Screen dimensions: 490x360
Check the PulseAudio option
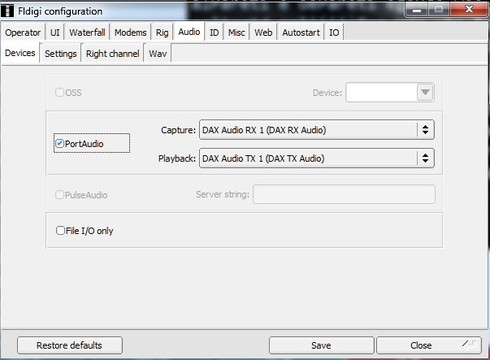(59, 195)
